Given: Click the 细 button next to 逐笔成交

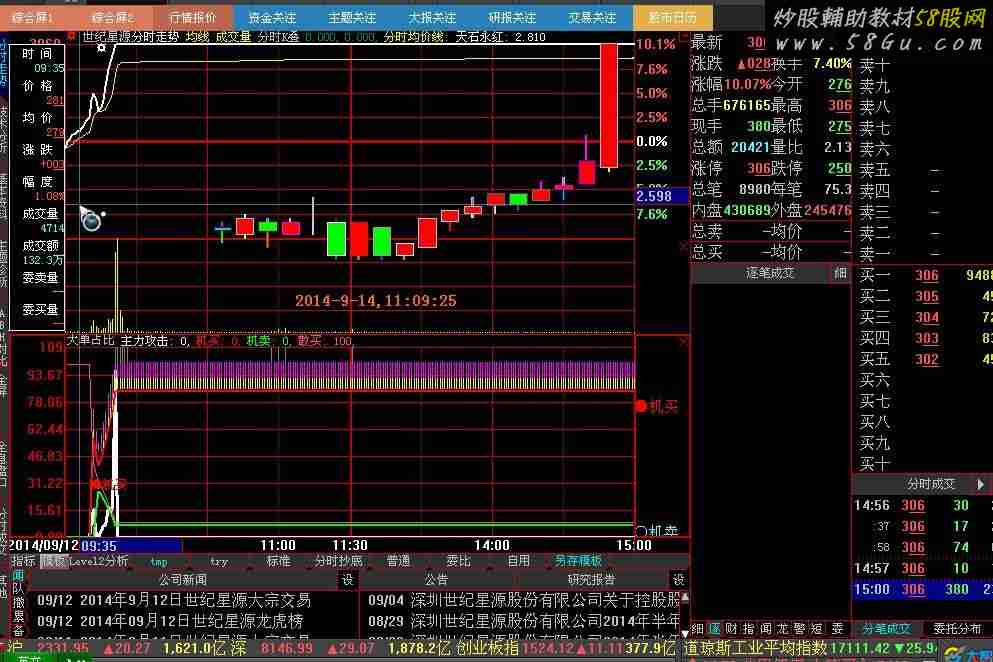Looking at the screenshot, I should click(x=840, y=273).
